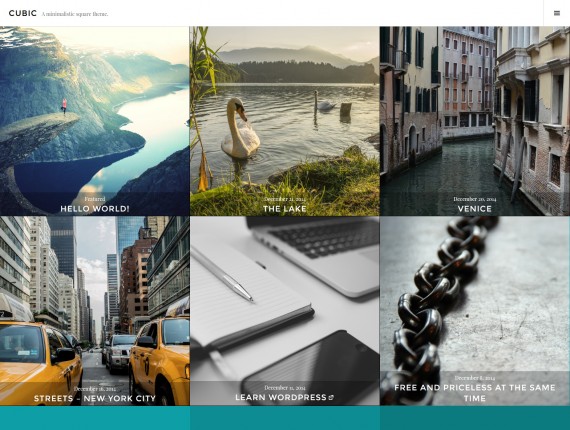Screen dimensions: 570x430
Task: Open the Venice post title
Action: 474,209
